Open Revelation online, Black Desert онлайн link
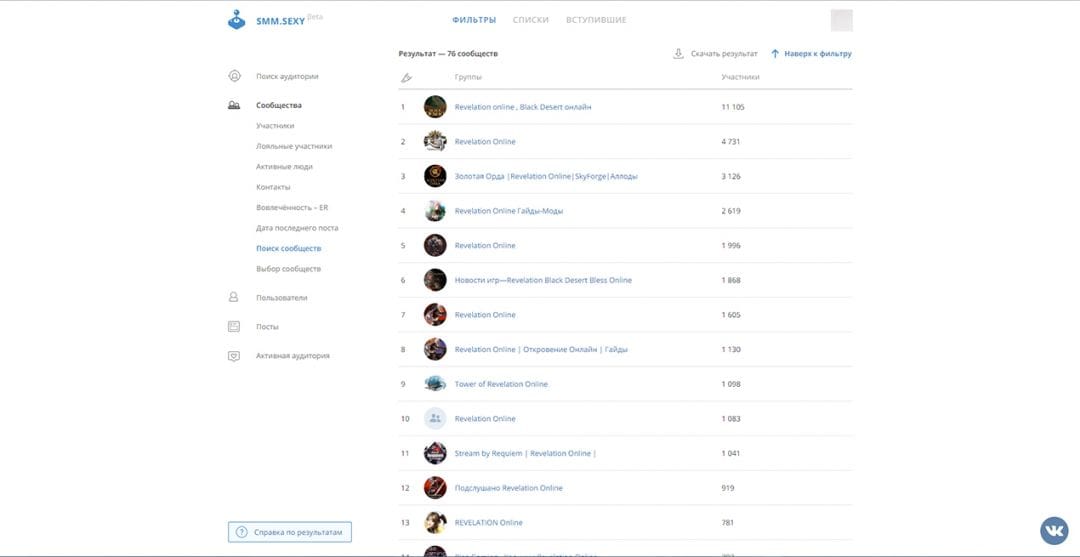 [x=523, y=107]
